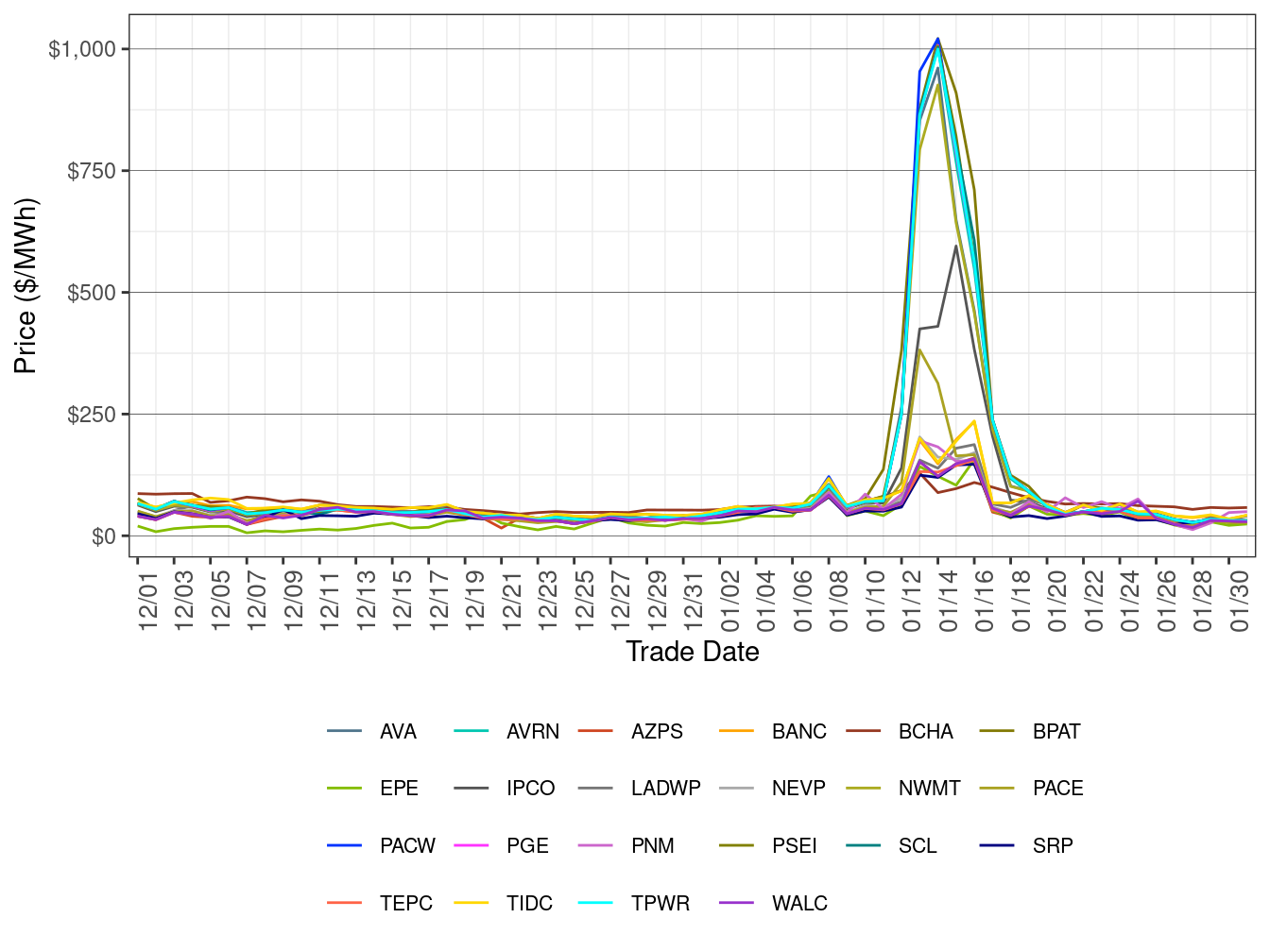Select the BCHA legend label
Viewport: 1270px width, 952px height.
(926, 732)
